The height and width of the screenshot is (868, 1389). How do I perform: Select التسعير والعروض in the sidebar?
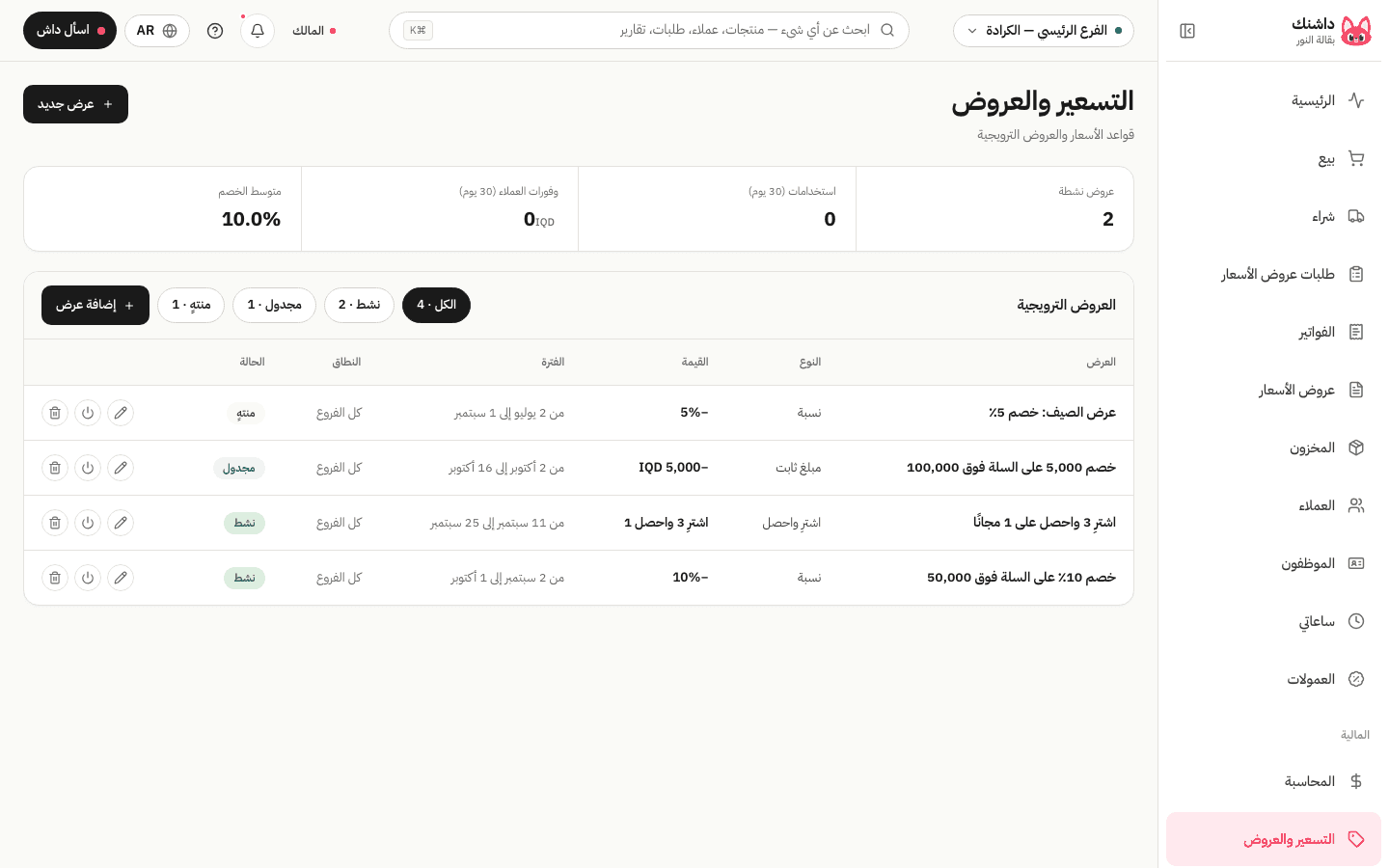click(x=1273, y=839)
